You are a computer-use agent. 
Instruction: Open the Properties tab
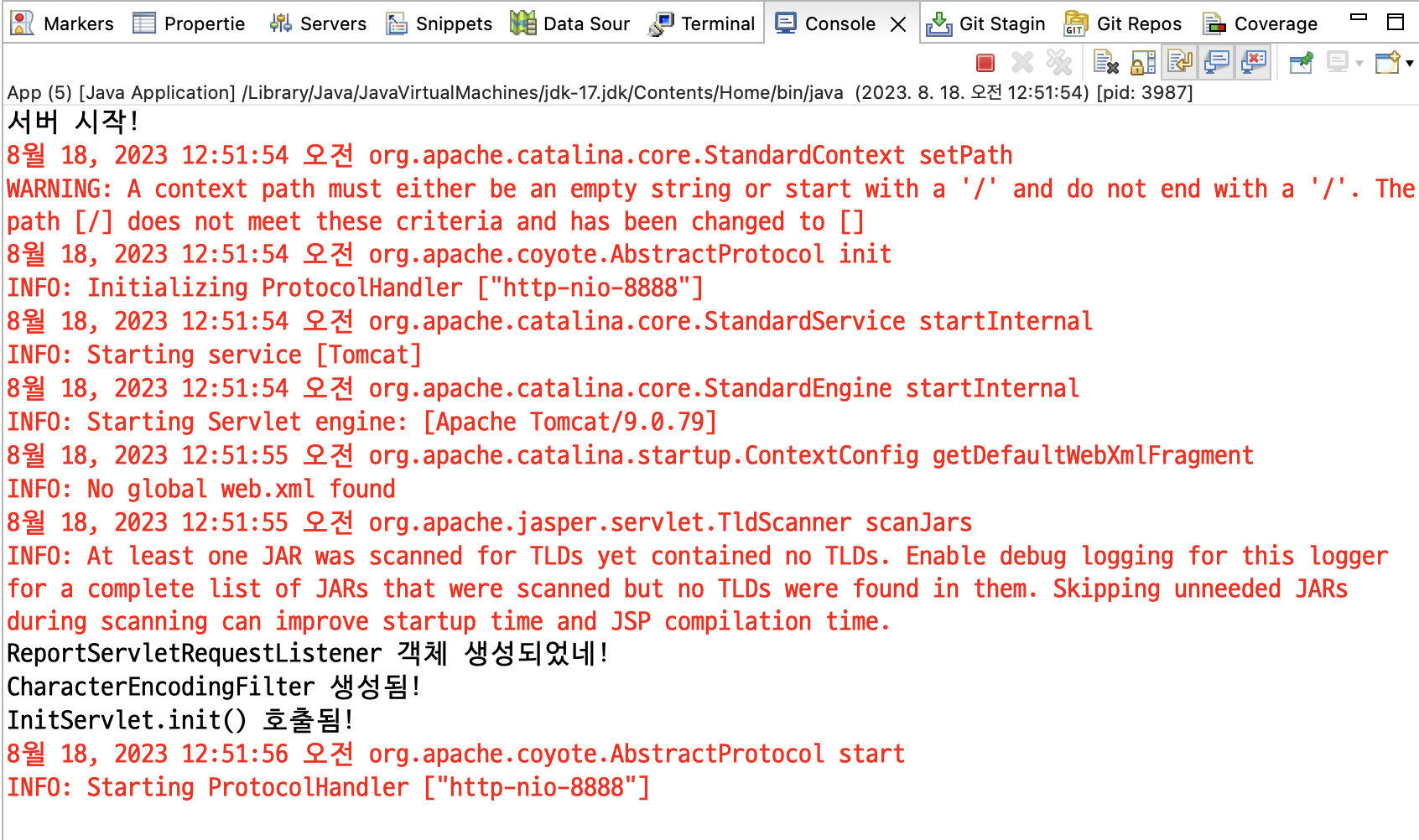pyautogui.click(x=190, y=23)
